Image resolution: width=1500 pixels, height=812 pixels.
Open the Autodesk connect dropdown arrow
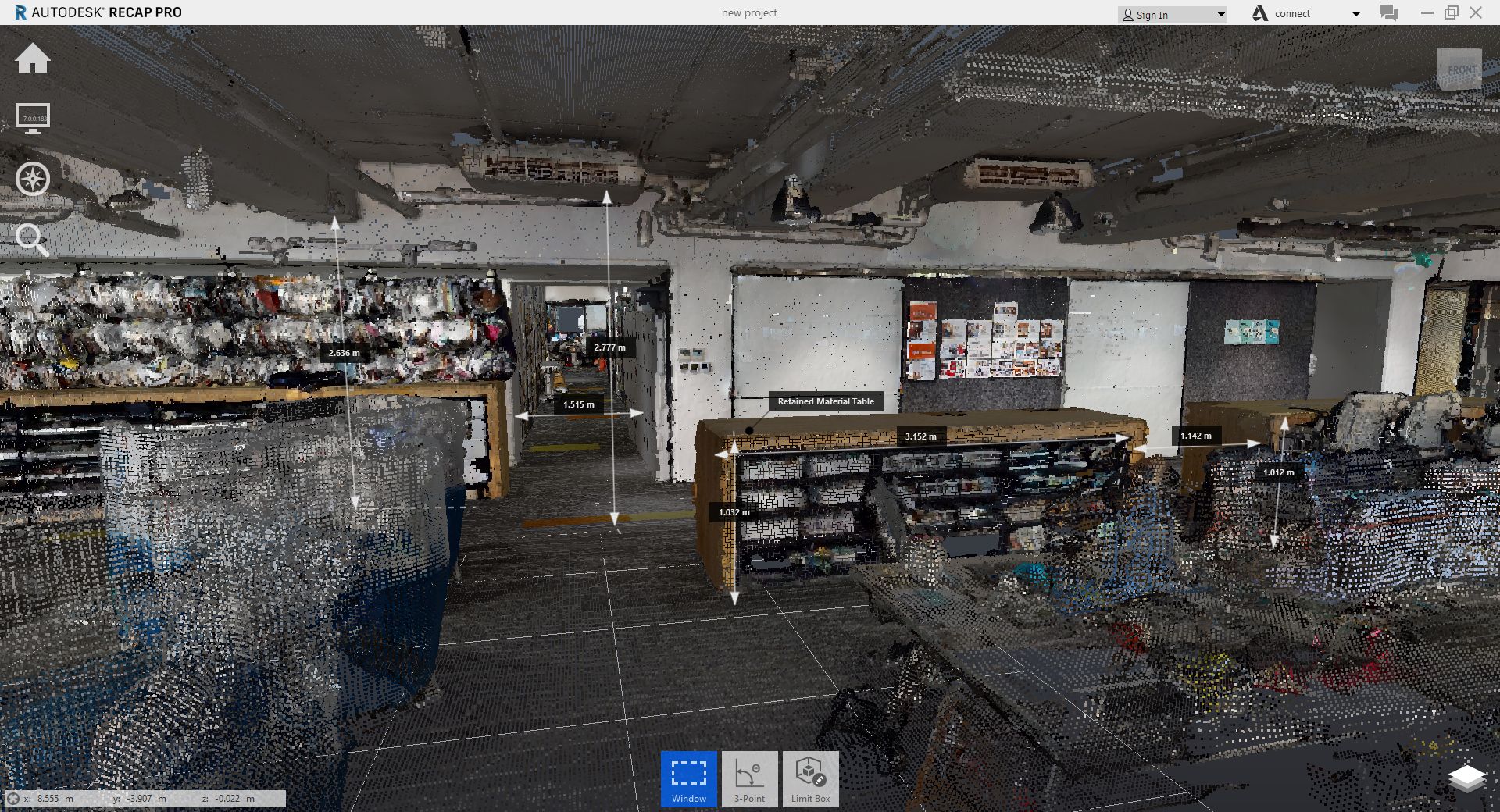click(x=1355, y=14)
